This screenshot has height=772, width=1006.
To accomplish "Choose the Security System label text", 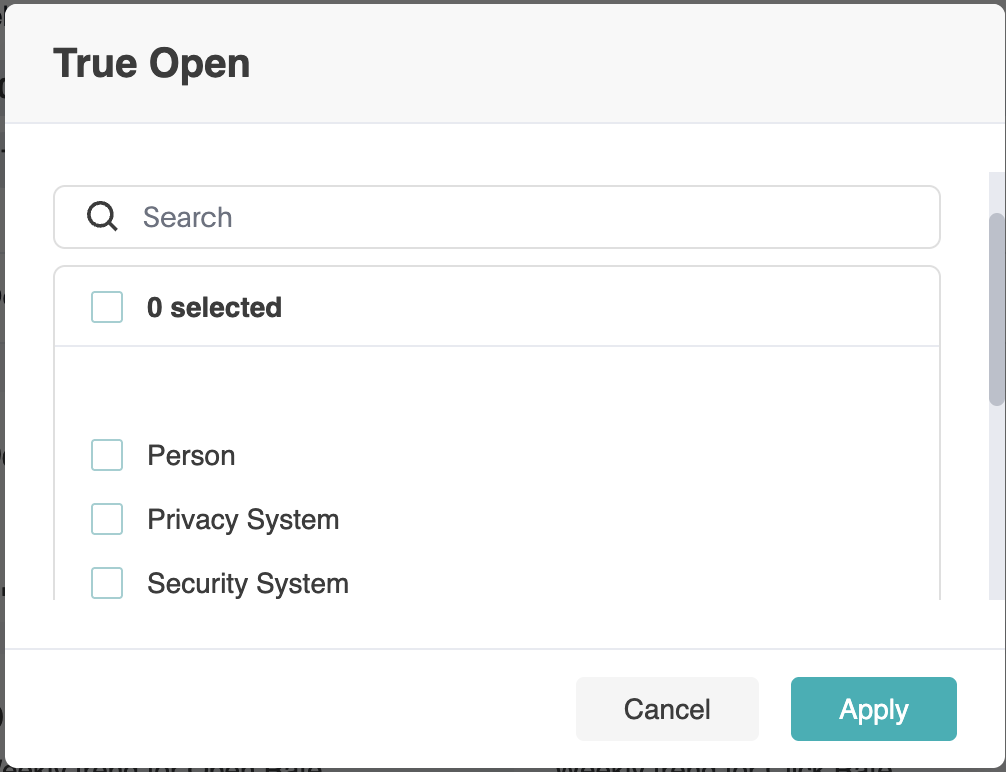I will (x=248, y=584).
